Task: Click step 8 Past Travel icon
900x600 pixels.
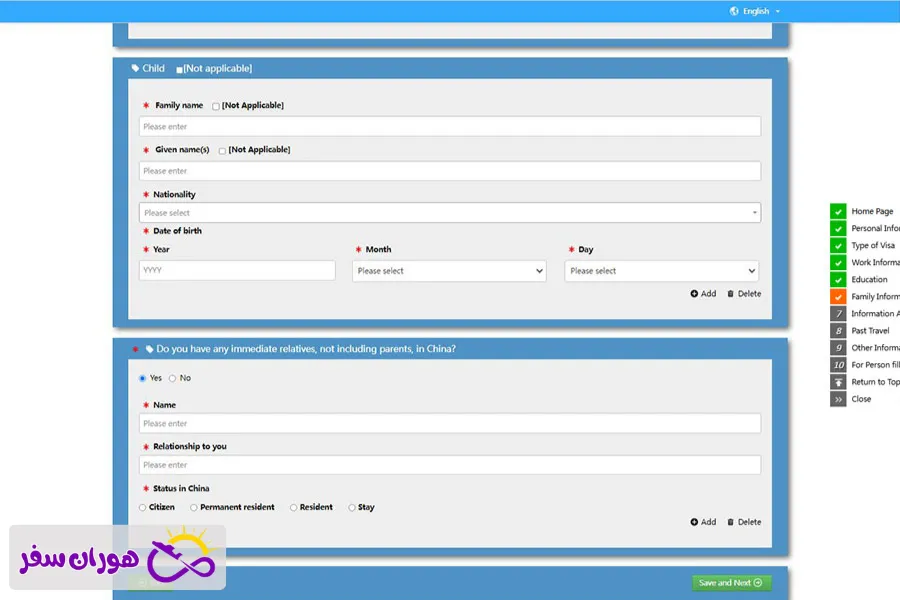Action: coord(838,331)
